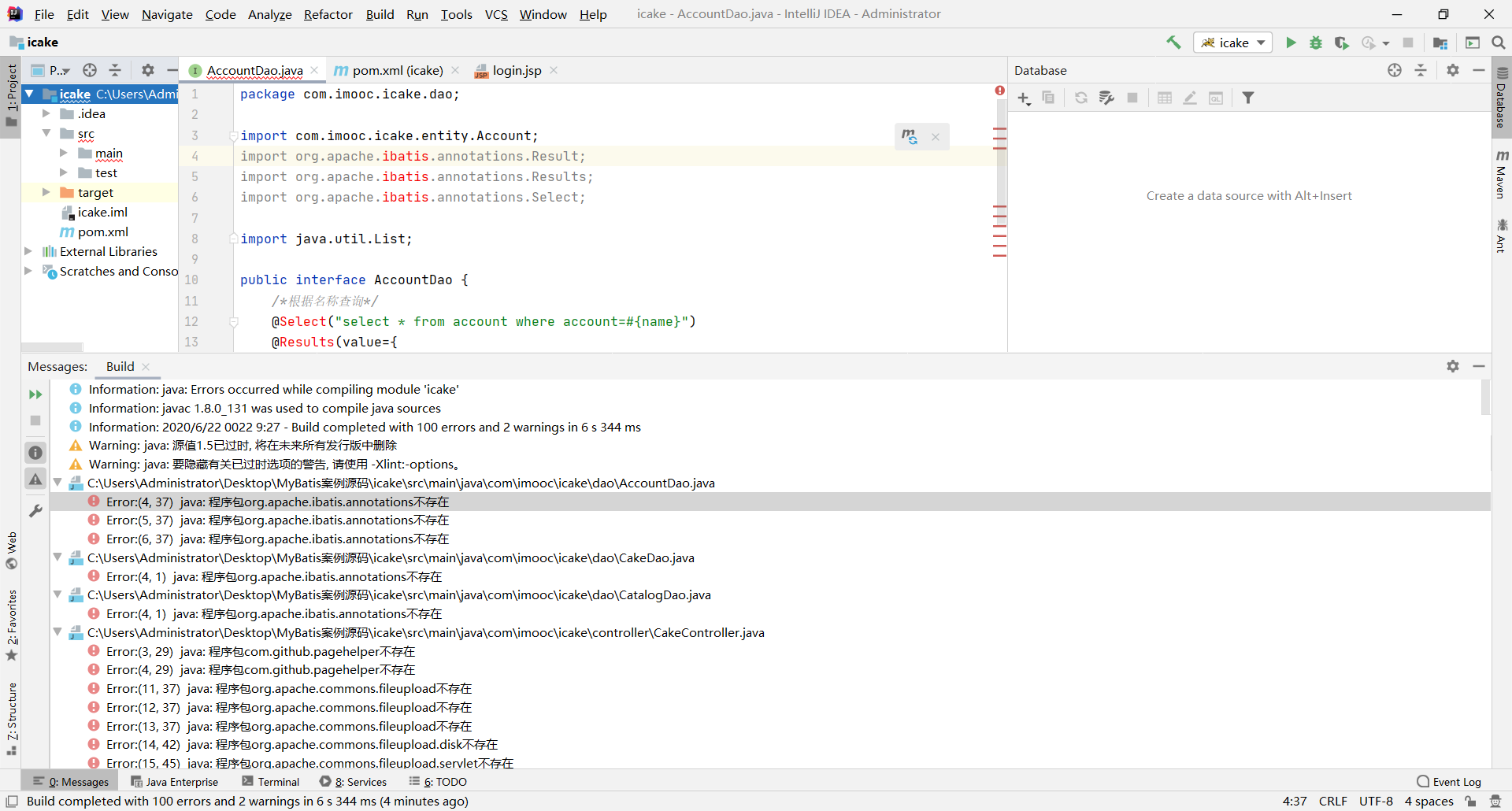This screenshot has width=1512, height=811.
Task: Click the Search Everywhere magnifier icon
Action: [1499, 43]
